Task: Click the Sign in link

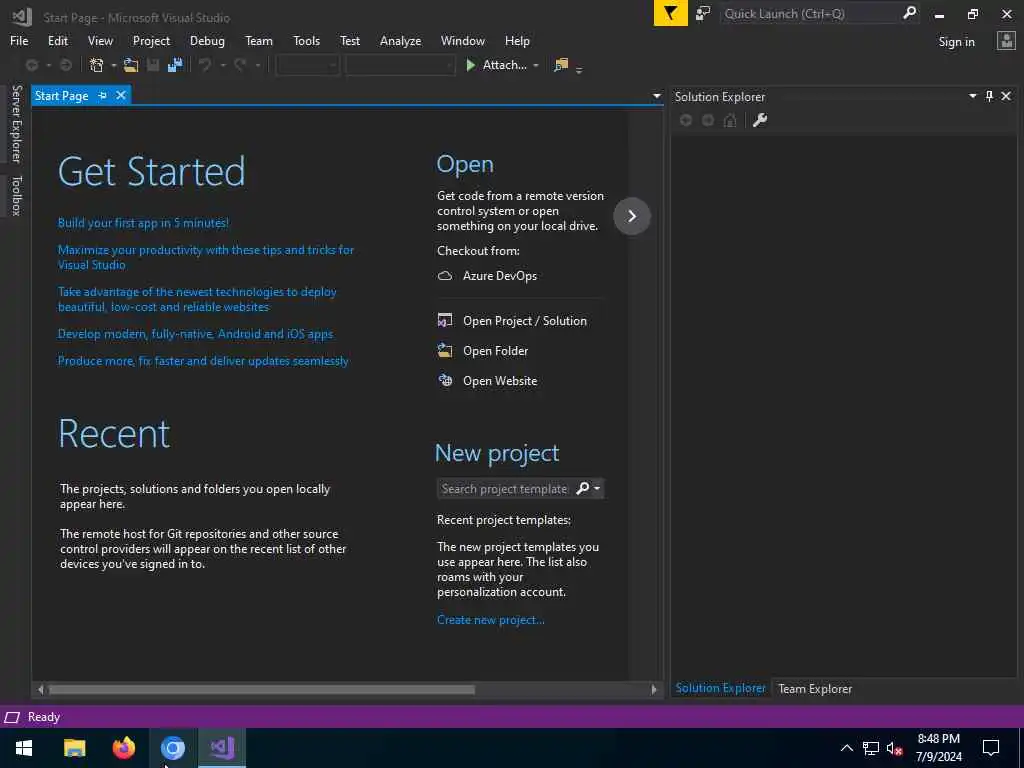Action: [x=956, y=41]
